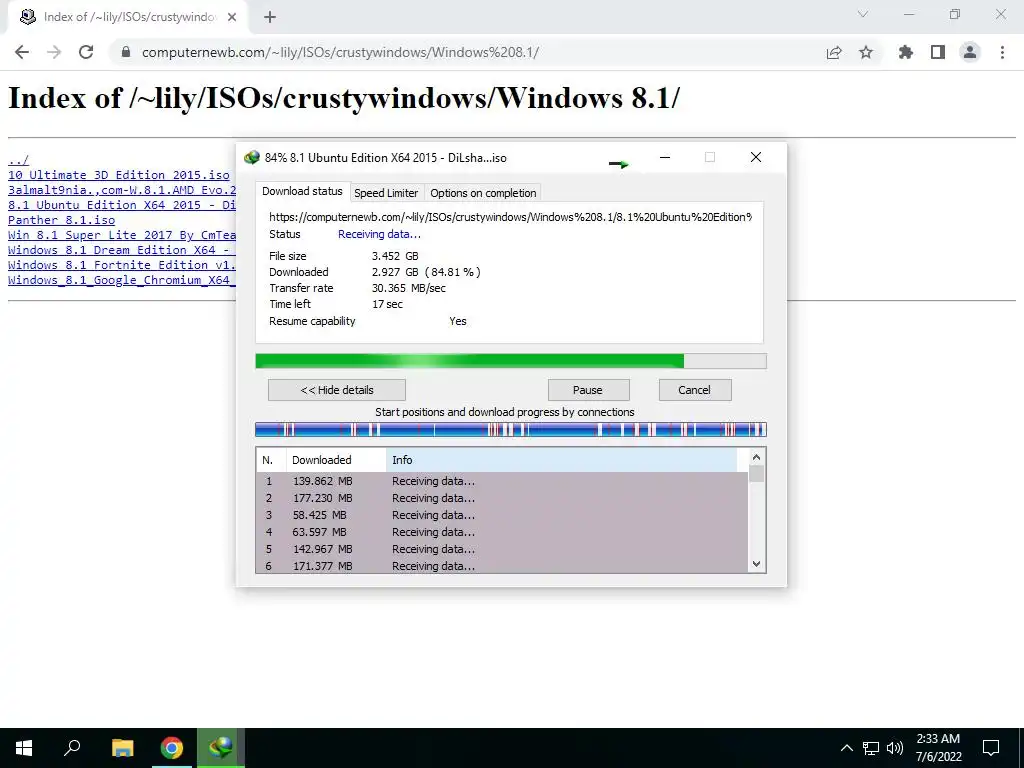Pause the download
This screenshot has height=768, width=1024.
(x=588, y=390)
